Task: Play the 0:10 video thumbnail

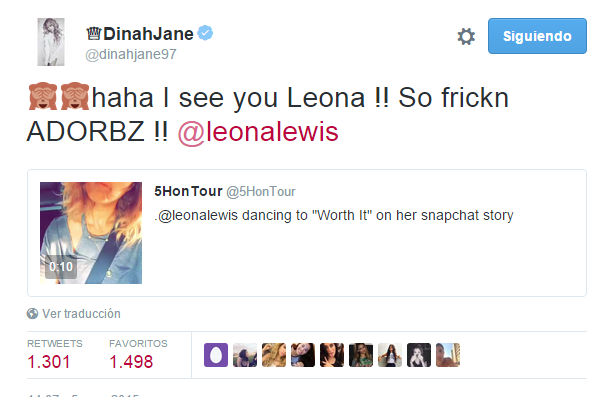Action: click(x=91, y=233)
